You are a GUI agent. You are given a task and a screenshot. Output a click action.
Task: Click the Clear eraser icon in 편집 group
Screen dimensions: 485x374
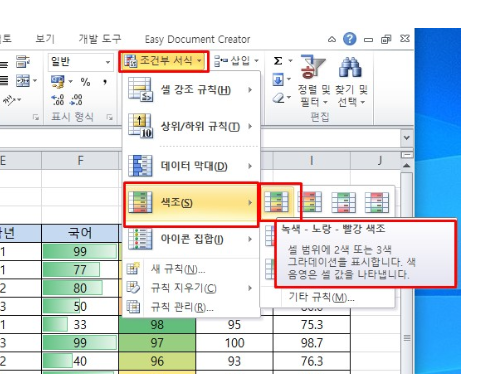(x=278, y=98)
